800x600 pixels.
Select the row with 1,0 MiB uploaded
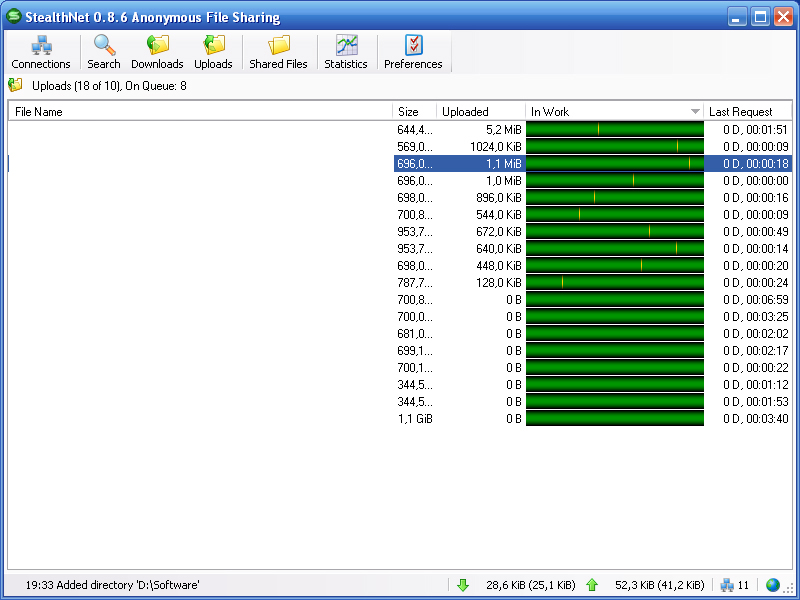[x=400, y=181]
